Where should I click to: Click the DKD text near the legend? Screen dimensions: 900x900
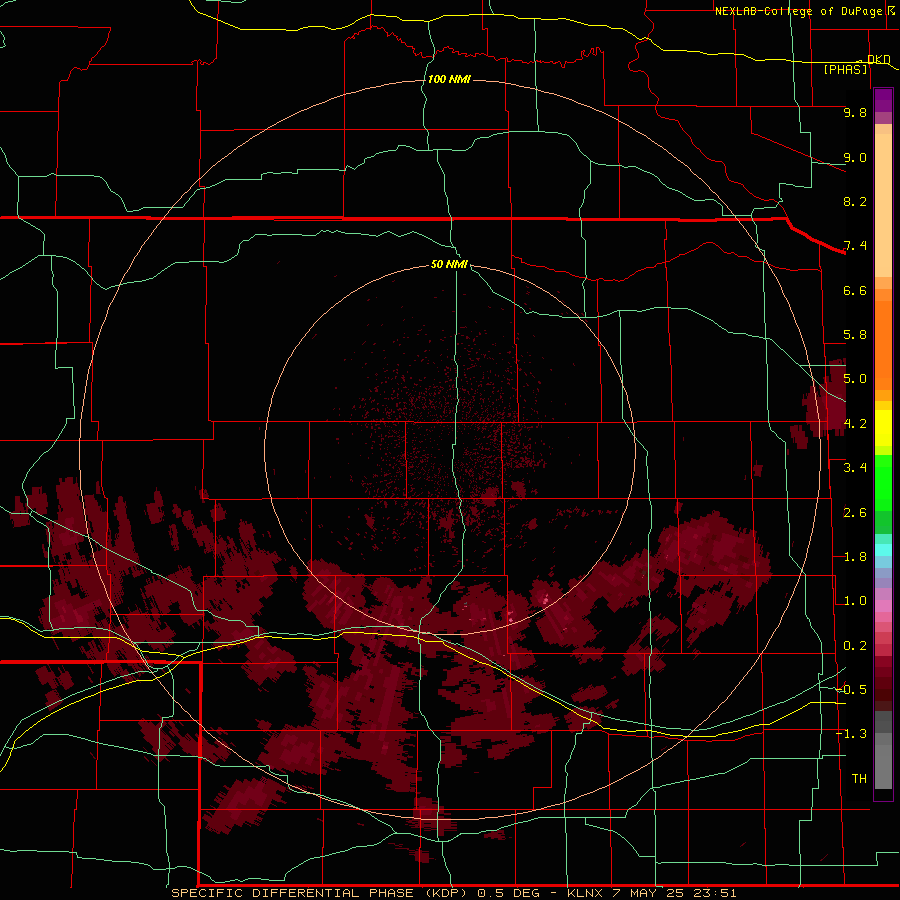pos(878,59)
